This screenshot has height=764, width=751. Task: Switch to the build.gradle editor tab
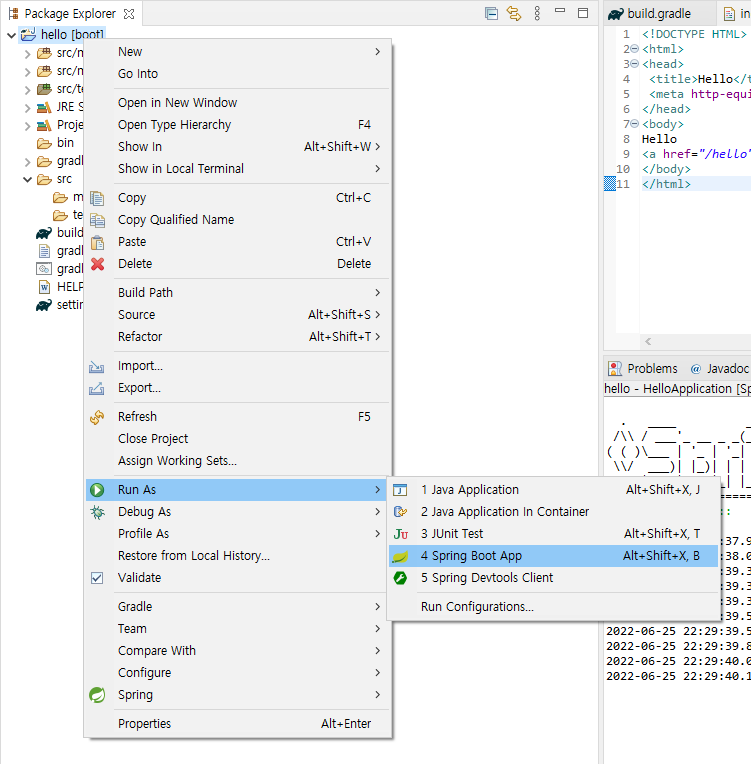click(x=659, y=14)
